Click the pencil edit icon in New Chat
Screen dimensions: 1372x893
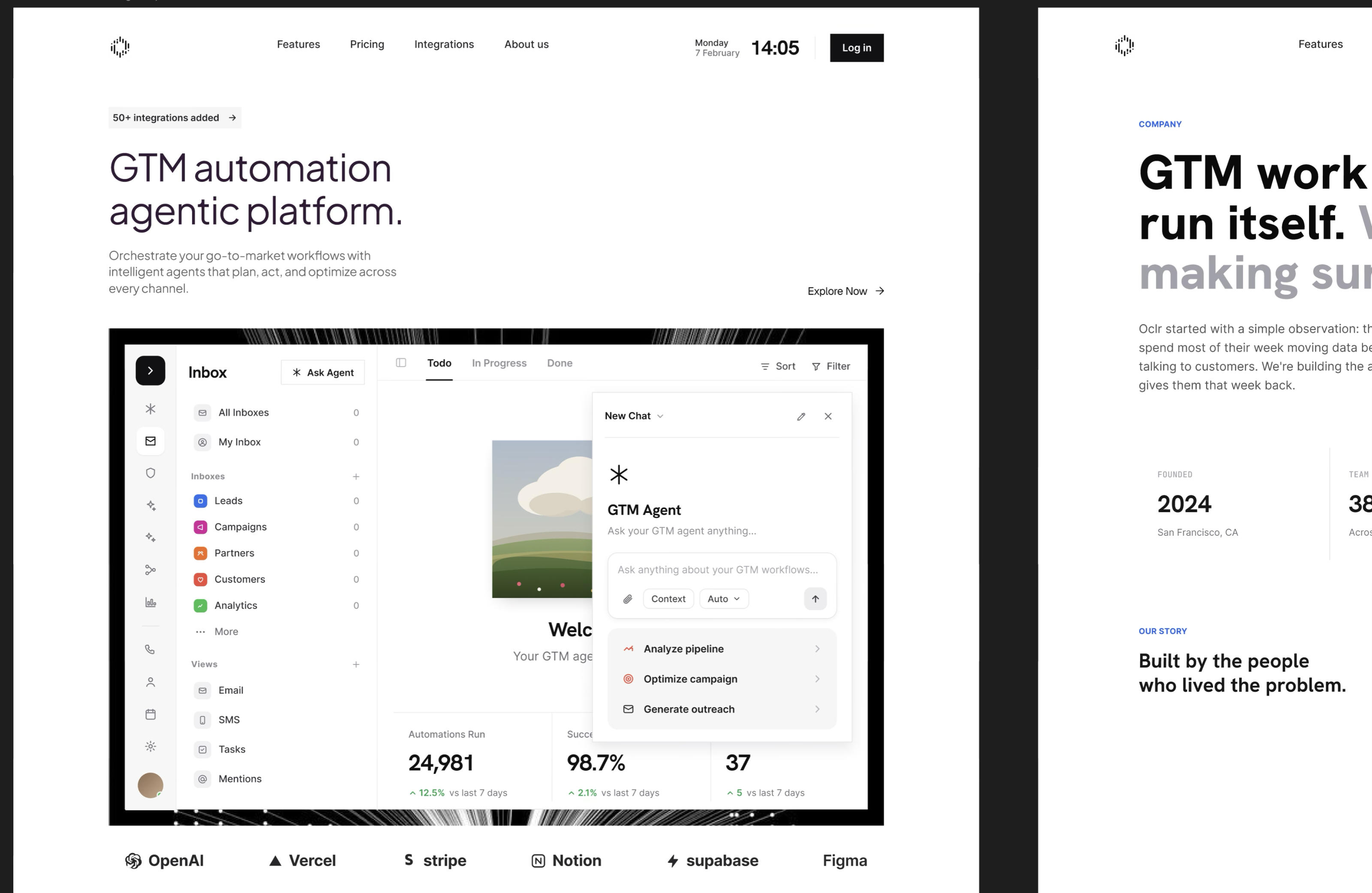click(801, 416)
